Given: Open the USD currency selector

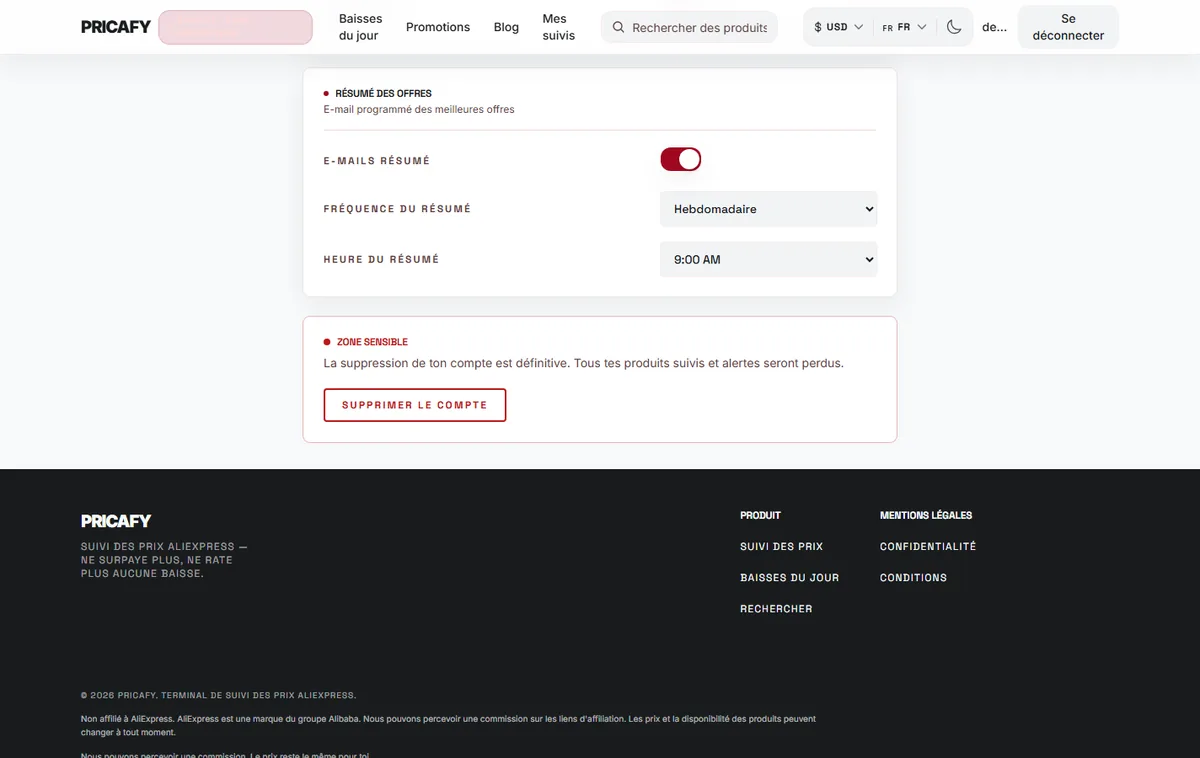Looking at the screenshot, I should coord(838,27).
